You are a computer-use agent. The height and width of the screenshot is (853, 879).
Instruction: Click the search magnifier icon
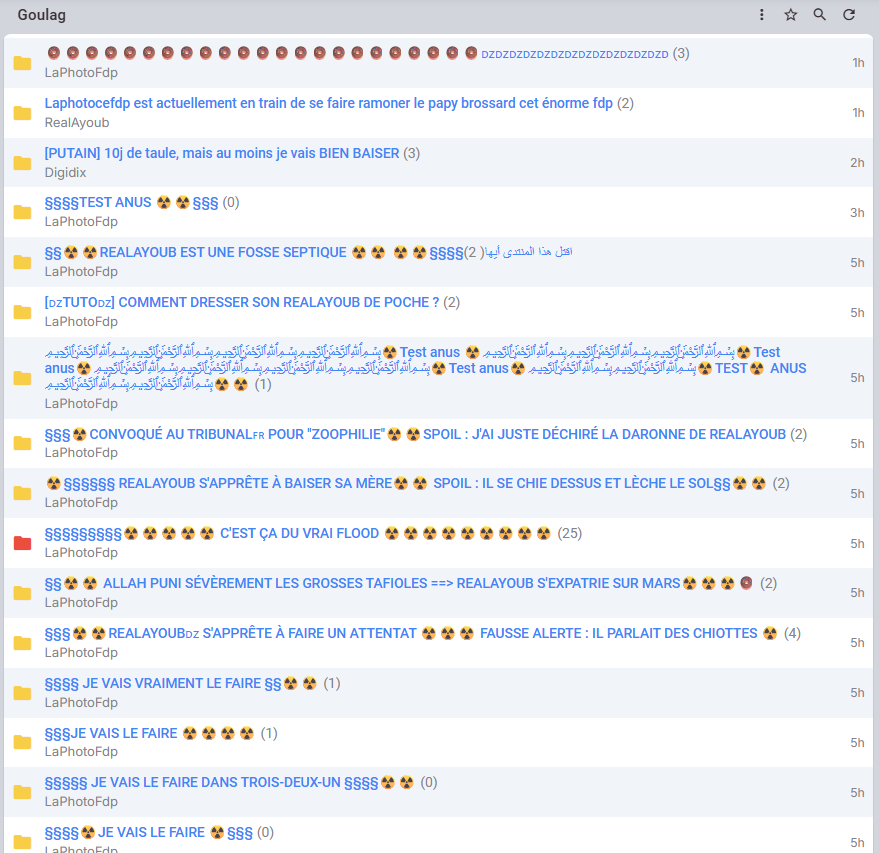820,15
